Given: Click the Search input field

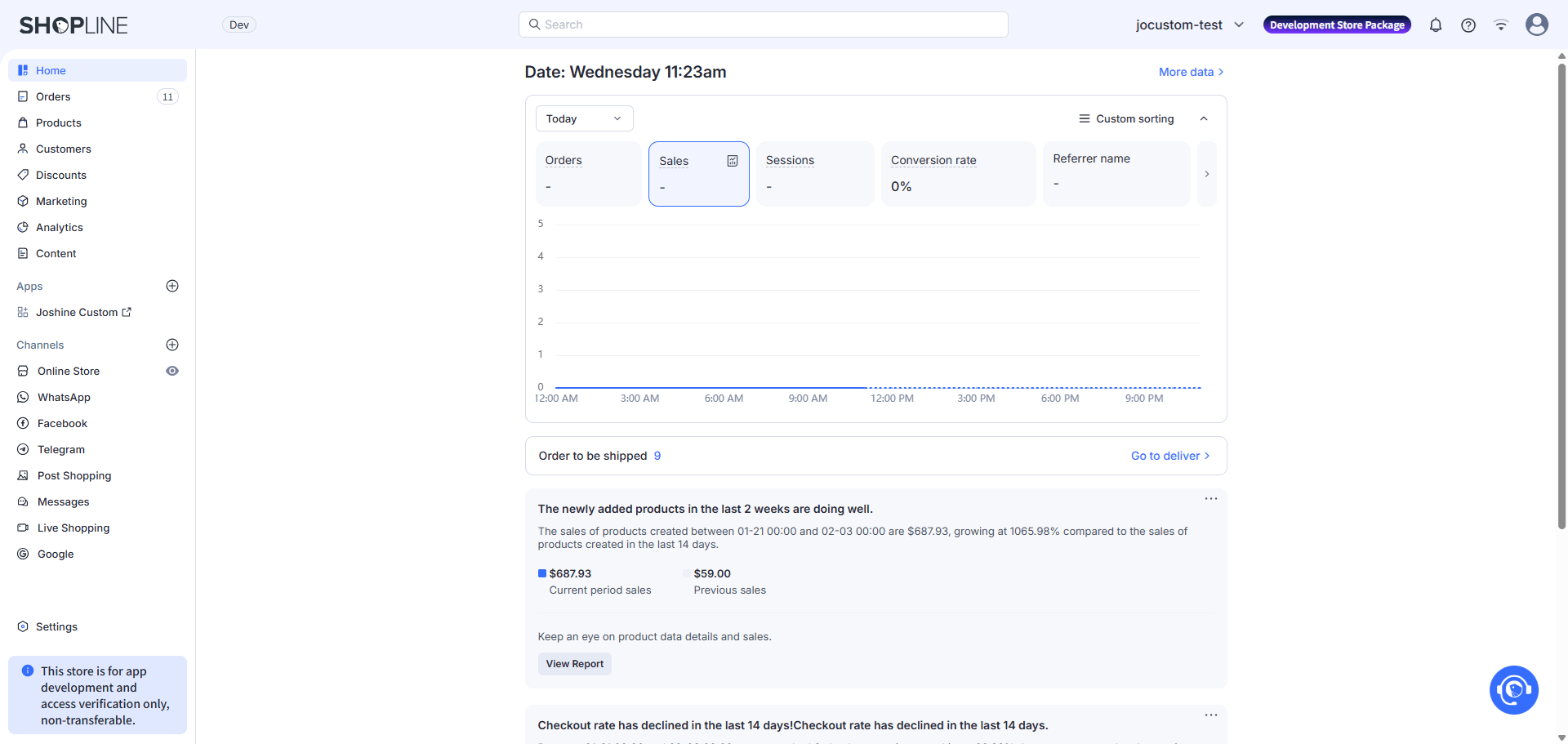Looking at the screenshot, I should [763, 25].
